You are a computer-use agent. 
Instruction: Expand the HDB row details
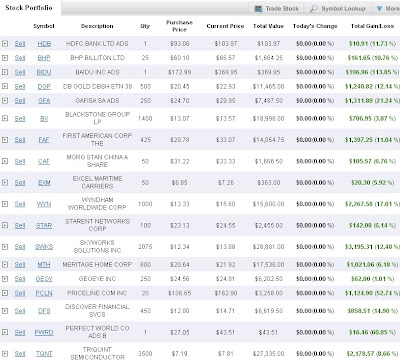(x=5, y=43)
